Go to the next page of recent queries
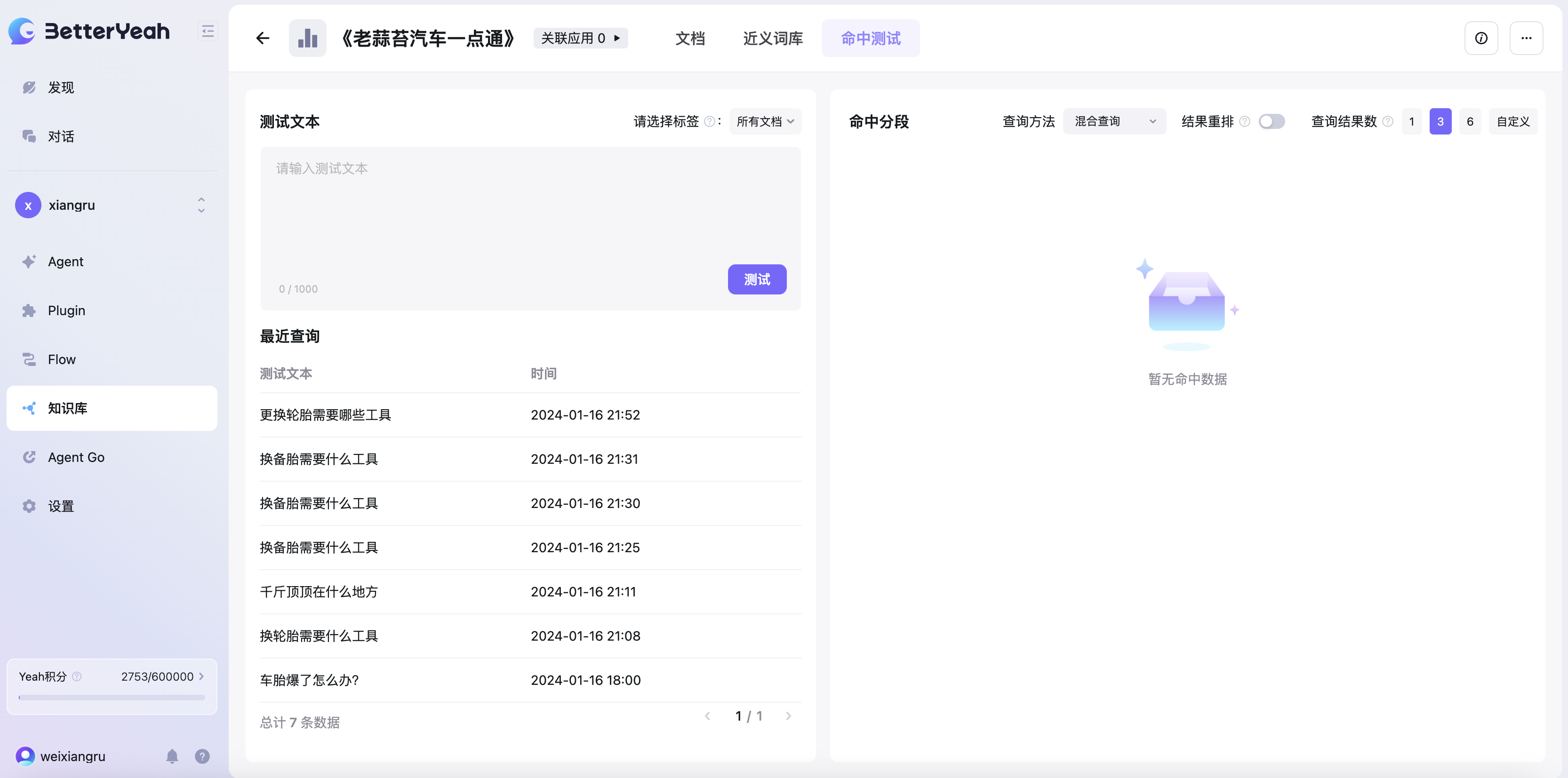Viewport: 1568px width, 778px height. [788, 716]
